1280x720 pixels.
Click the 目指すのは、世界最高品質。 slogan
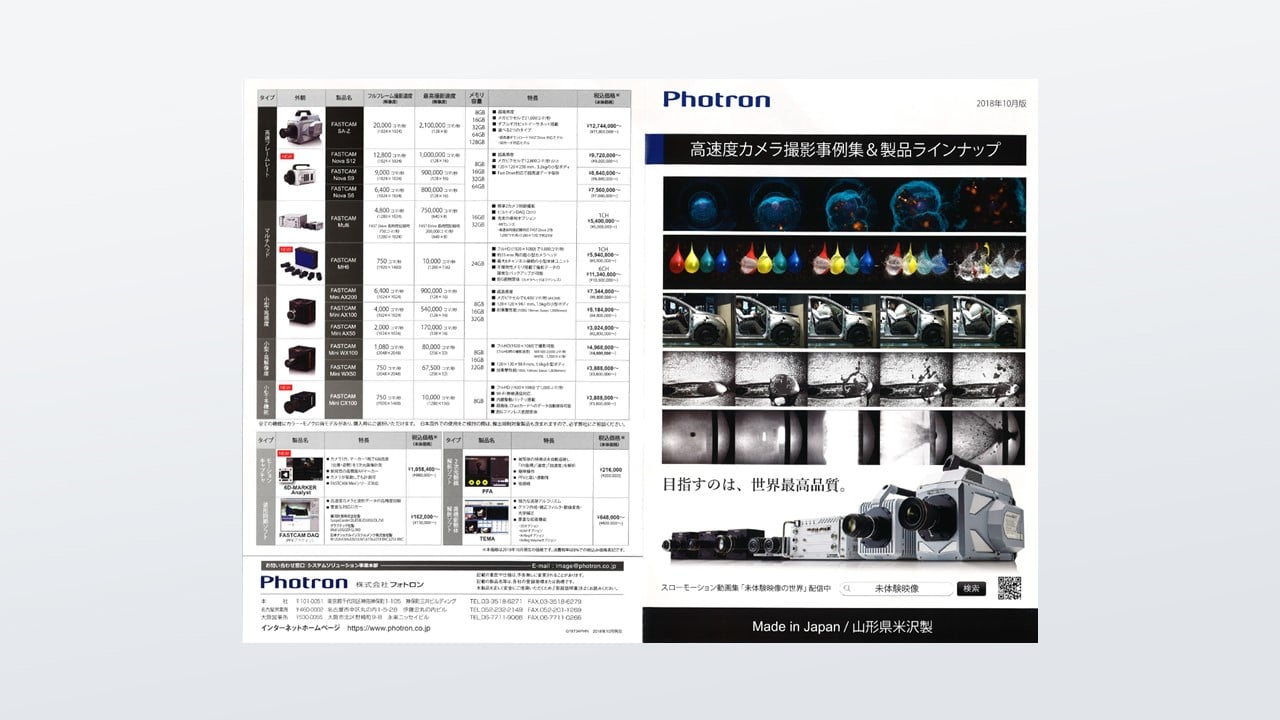coord(755,486)
